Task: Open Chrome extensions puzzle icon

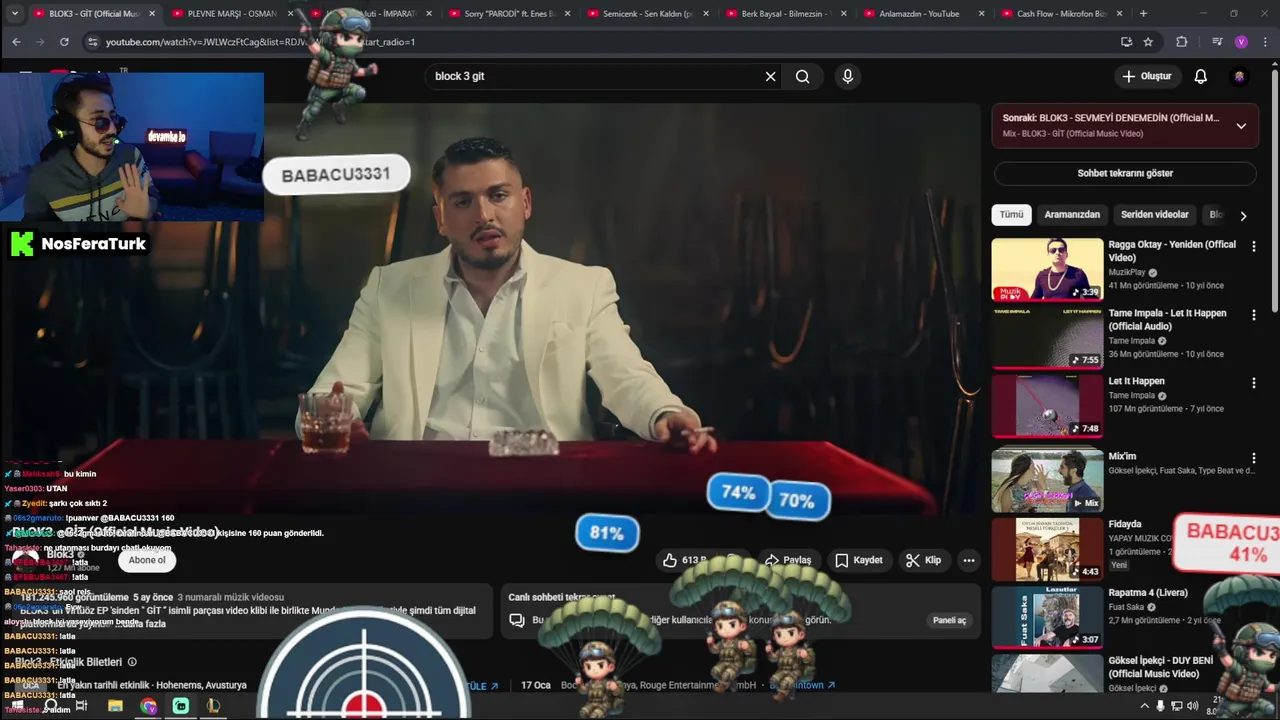Action: 1181,42
